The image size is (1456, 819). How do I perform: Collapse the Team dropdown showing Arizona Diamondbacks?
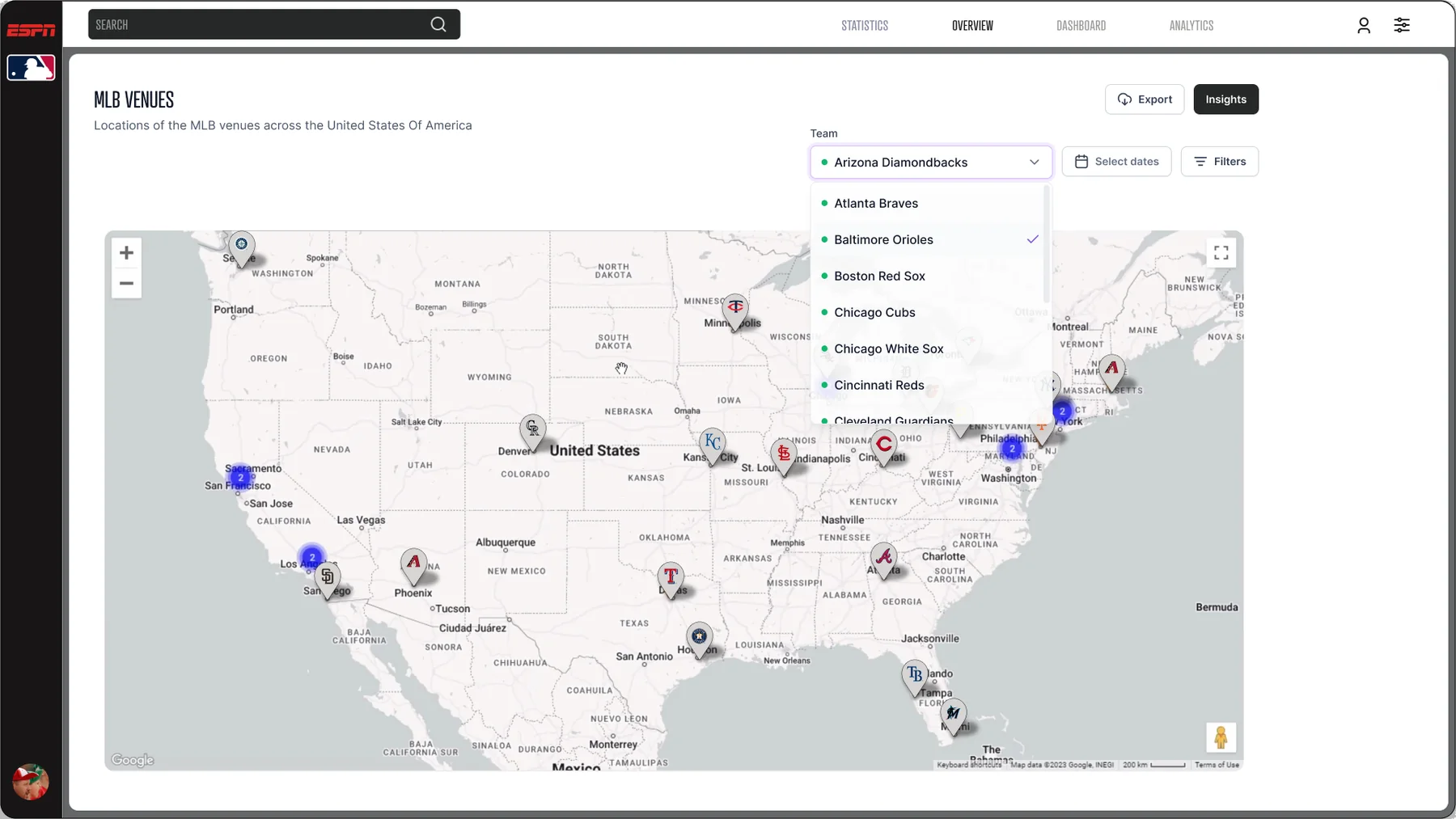pos(931,162)
